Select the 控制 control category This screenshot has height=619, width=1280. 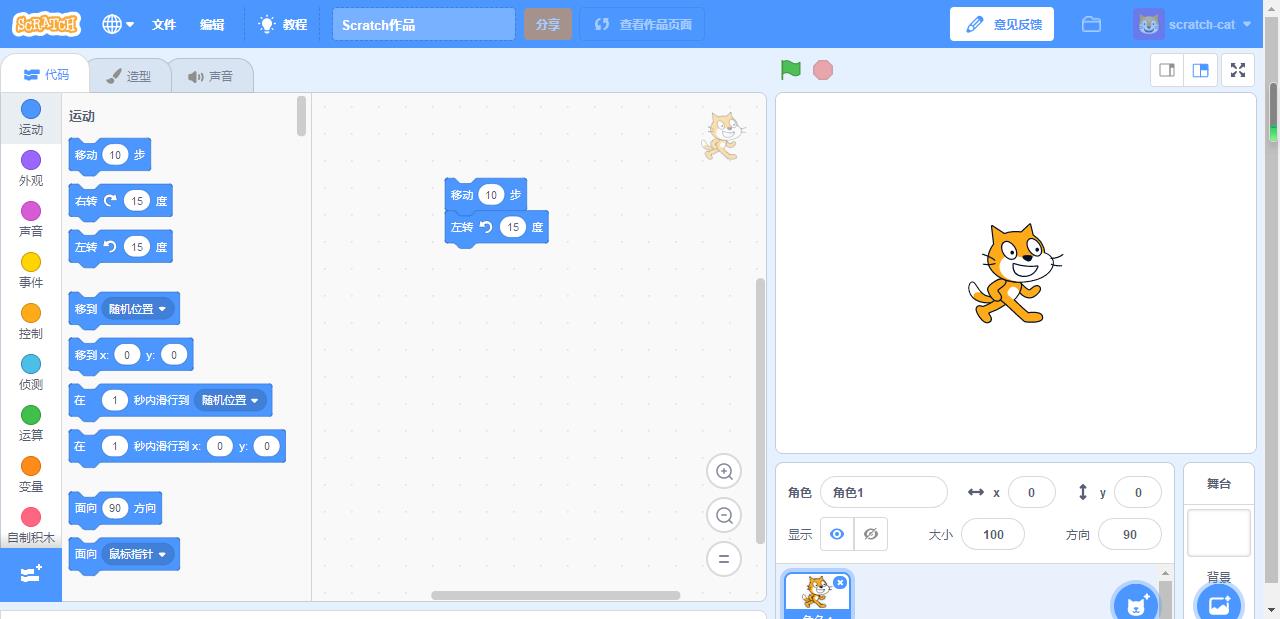coord(31,321)
